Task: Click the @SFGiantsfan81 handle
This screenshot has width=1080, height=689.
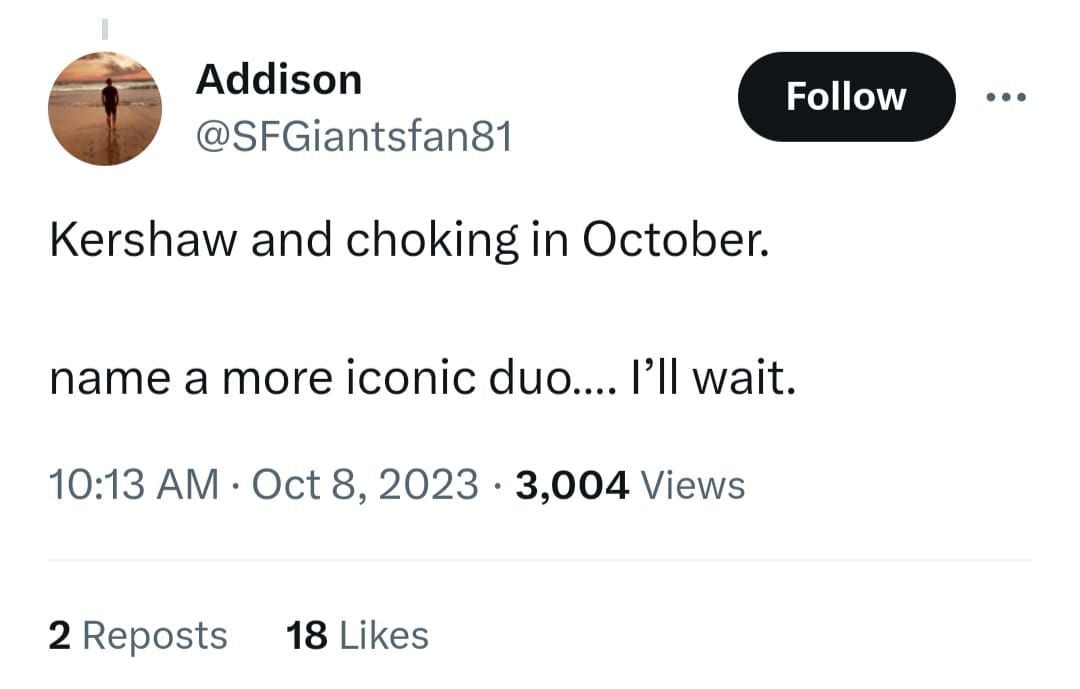Action: coord(353,136)
